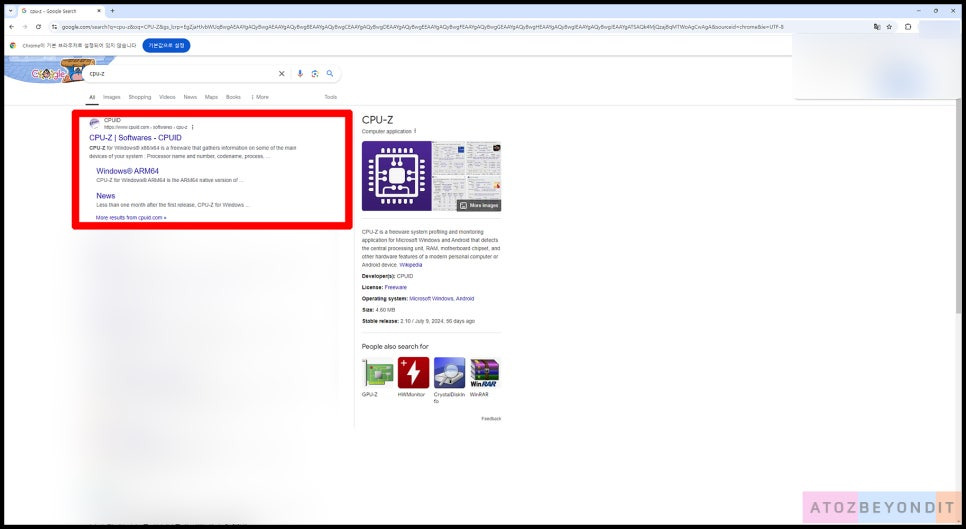
Task: Open the tab search dropdown arrow
Action: pos(10,11)
